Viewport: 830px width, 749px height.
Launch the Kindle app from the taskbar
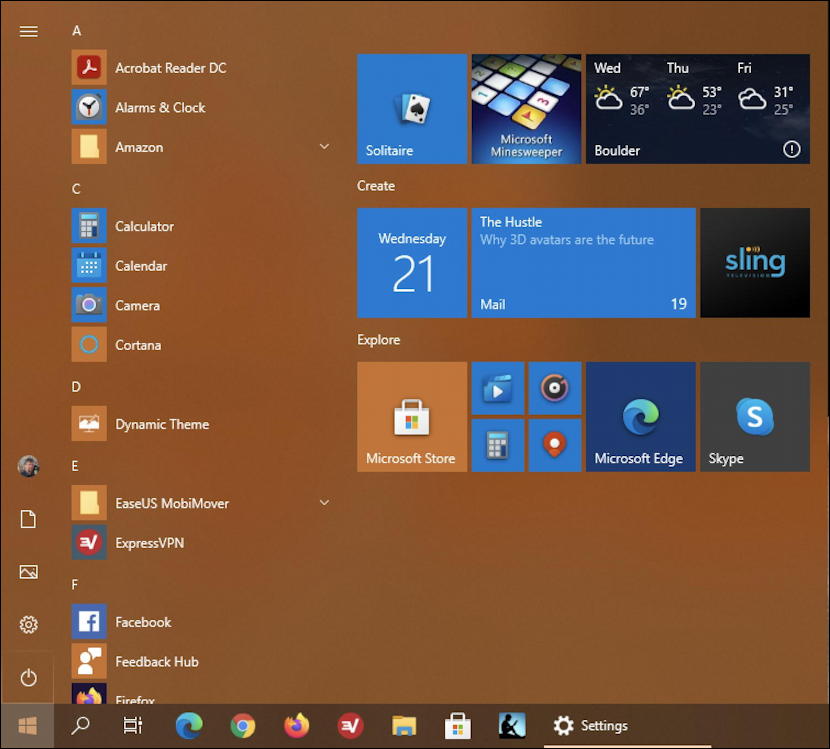click(x=511, y=725)
